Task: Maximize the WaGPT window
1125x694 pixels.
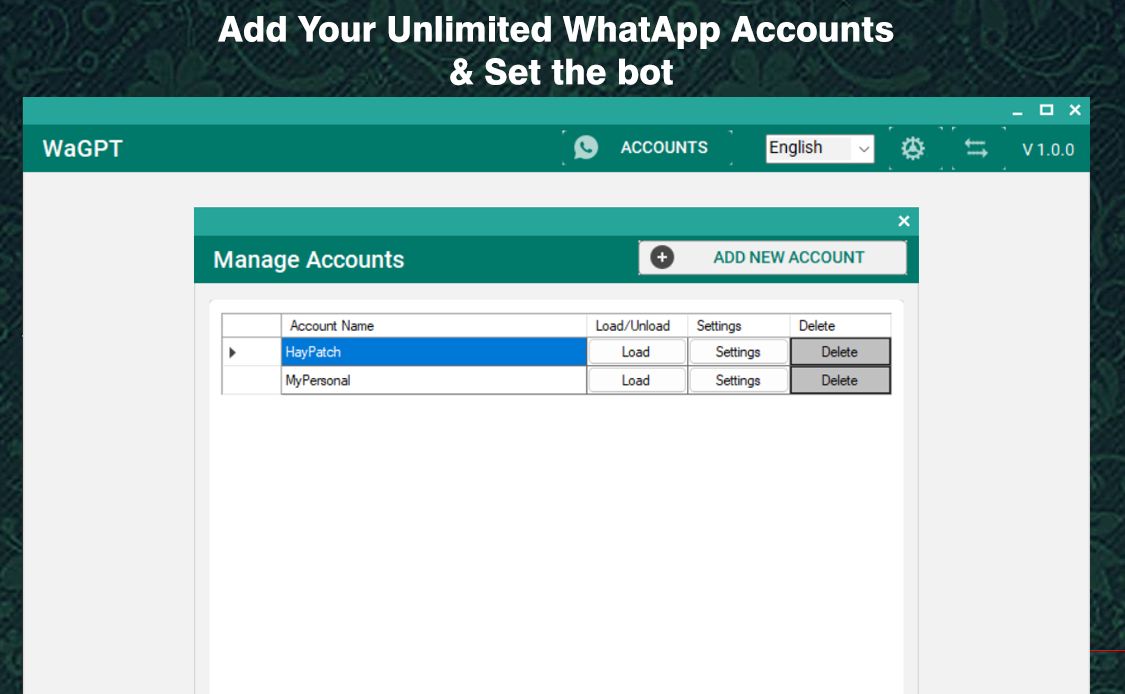Action: [x=1046, y=110]
